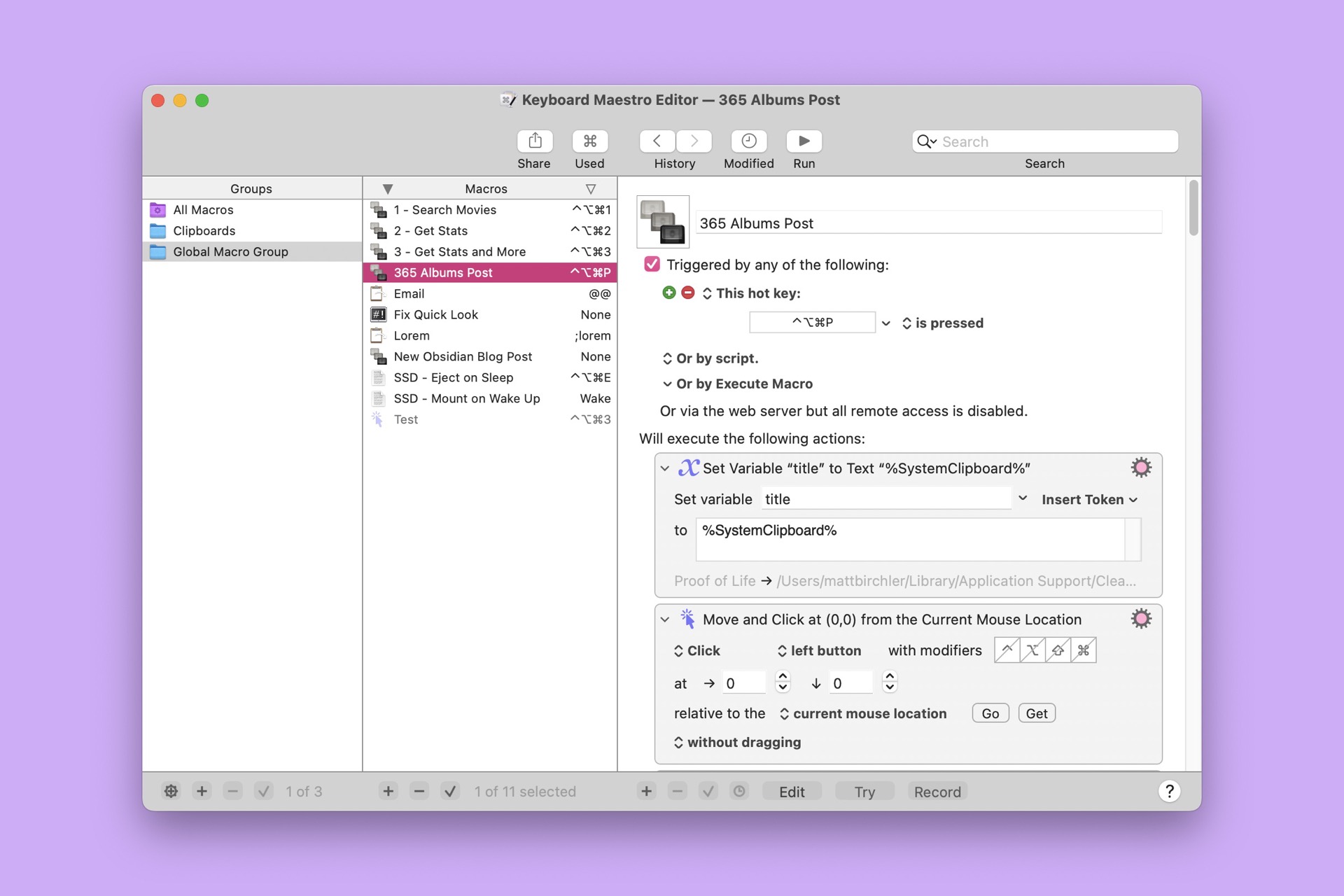The image size is (1344, 896).
Task: Select the Global Macro Group
Action: coord(252,252)
